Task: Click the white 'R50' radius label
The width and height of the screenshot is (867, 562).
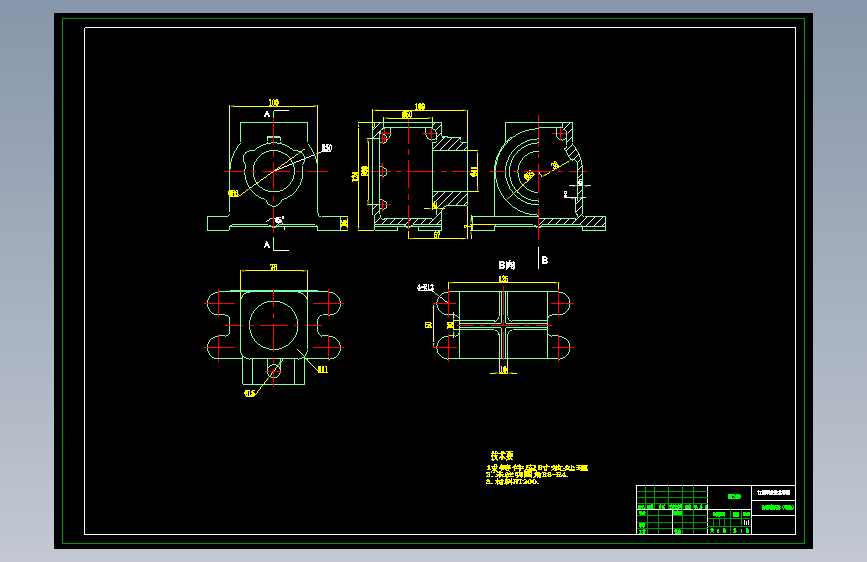Action: tap(327, 148)
